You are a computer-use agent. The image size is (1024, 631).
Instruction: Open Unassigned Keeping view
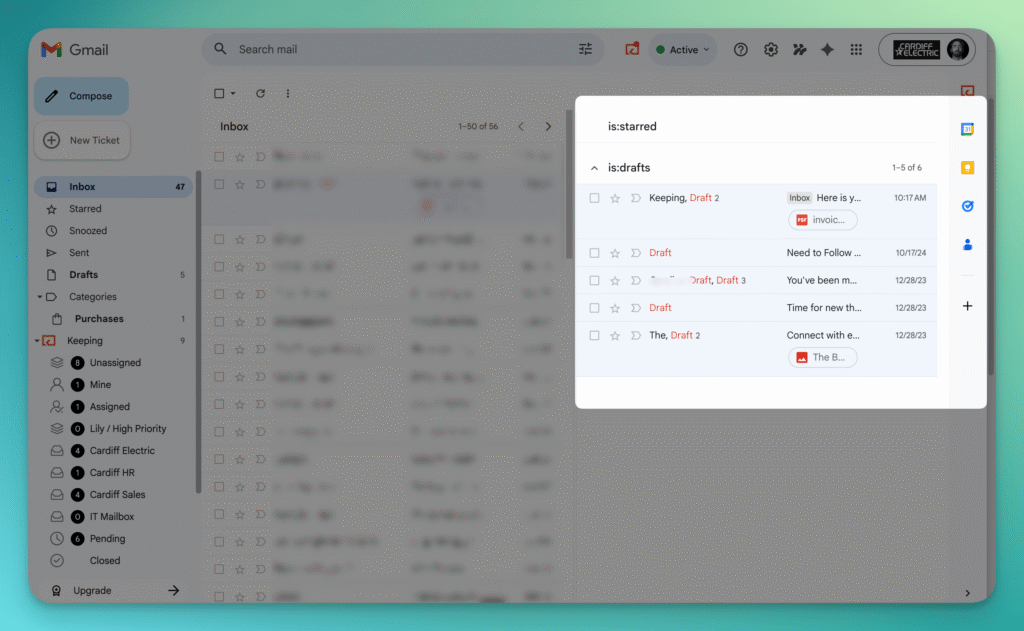(114, 363)
